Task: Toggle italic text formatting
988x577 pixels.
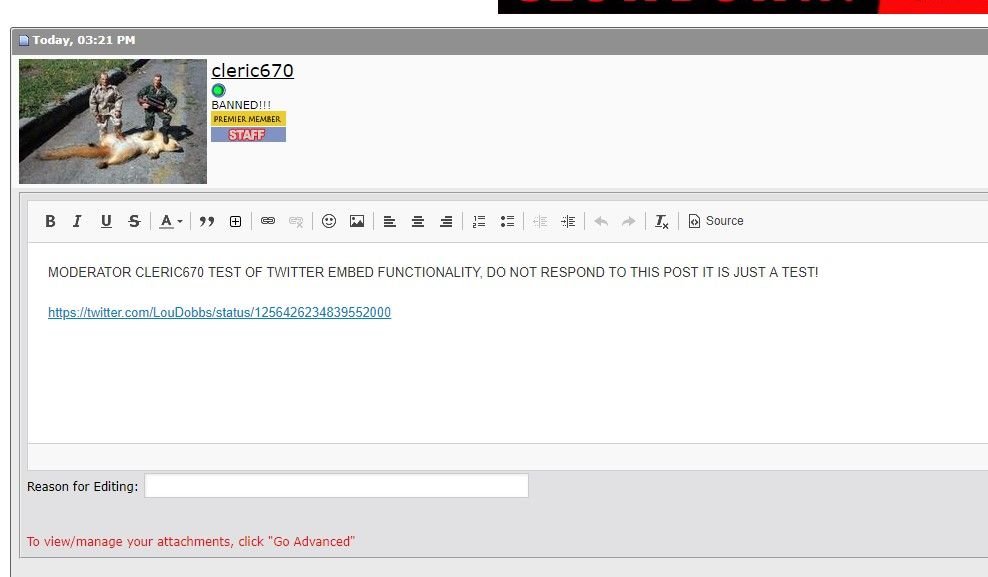Action: tap(77, 222)
